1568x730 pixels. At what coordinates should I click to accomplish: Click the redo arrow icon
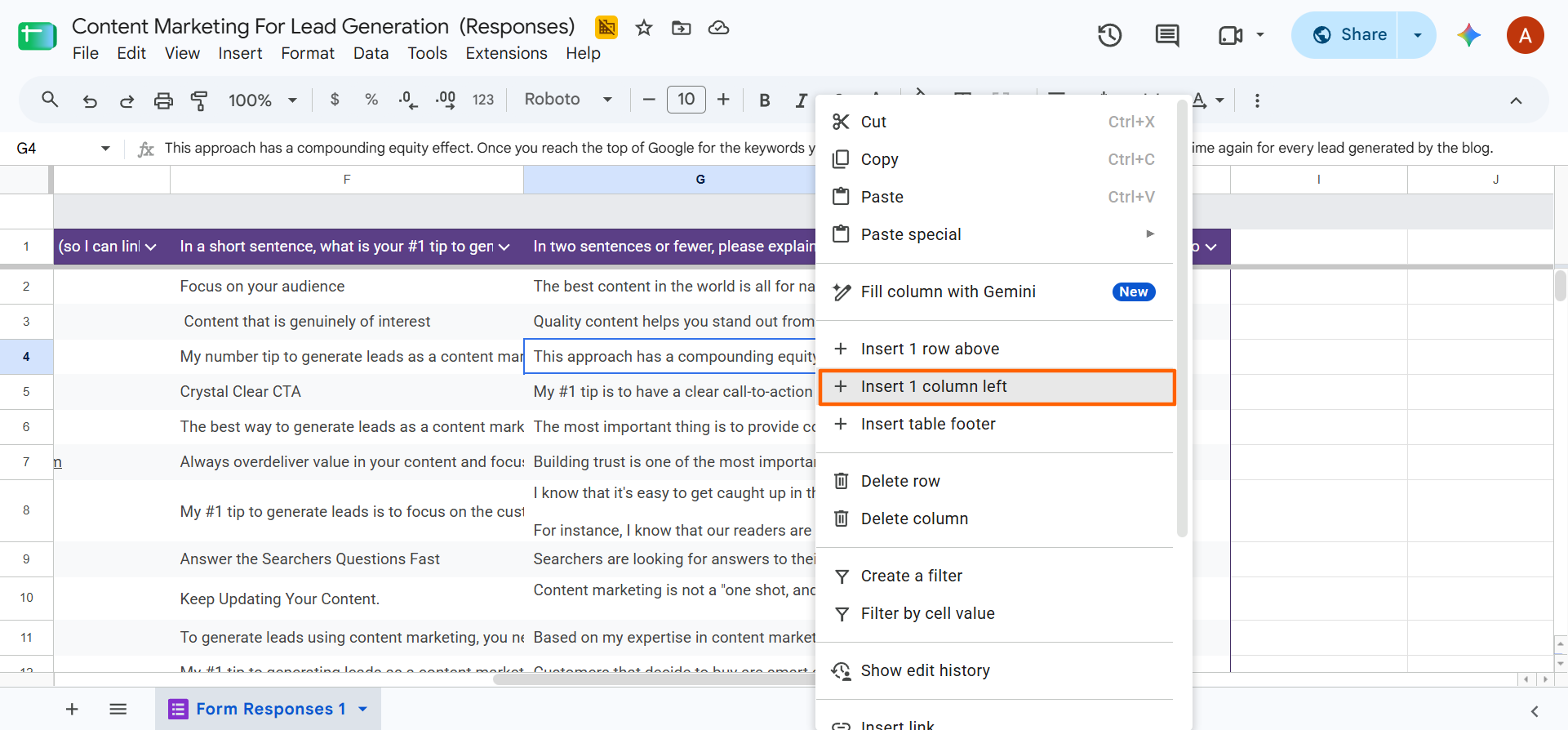click(127, 100)
